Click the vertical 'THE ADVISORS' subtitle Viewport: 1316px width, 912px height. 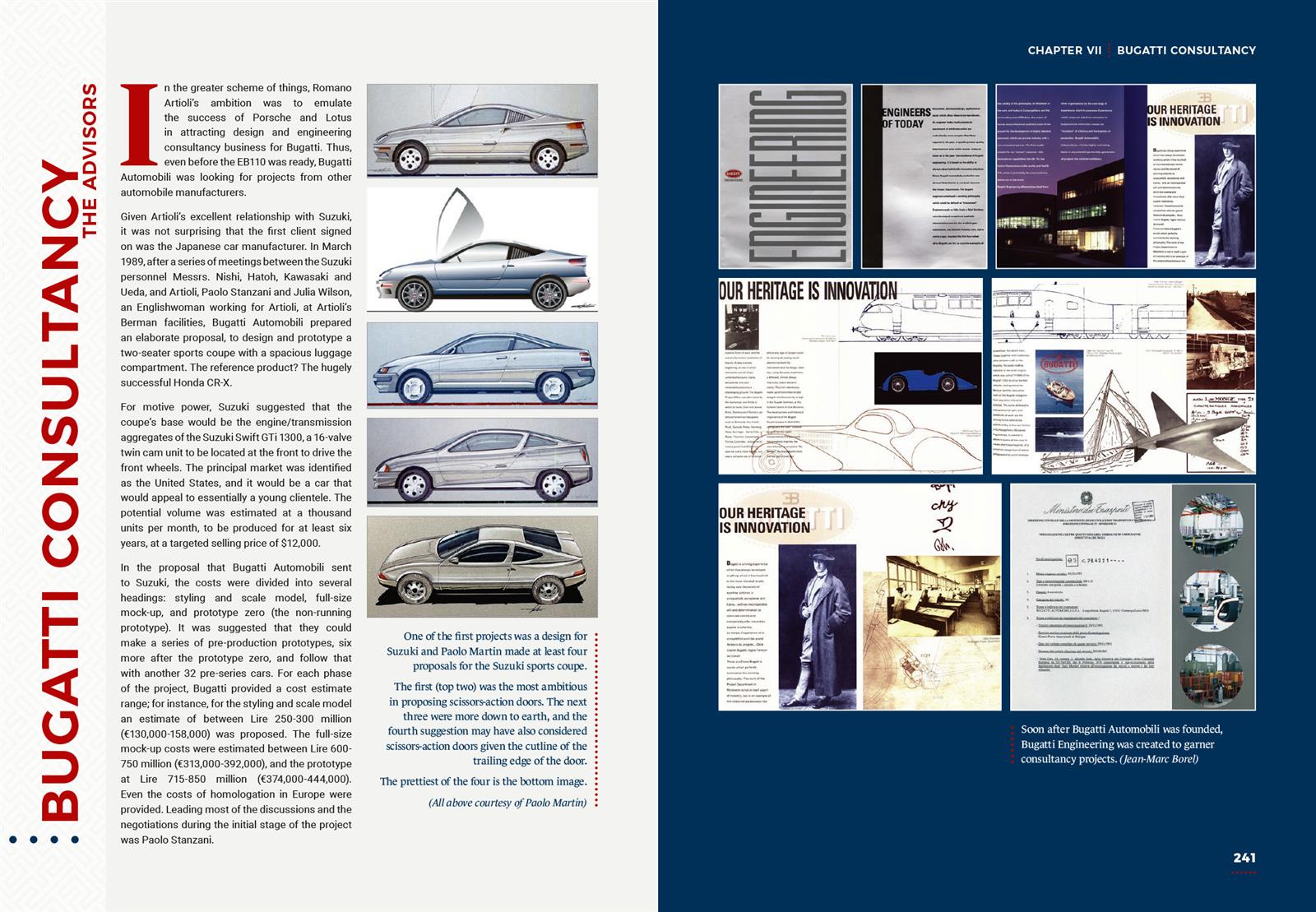click(90, 160)
